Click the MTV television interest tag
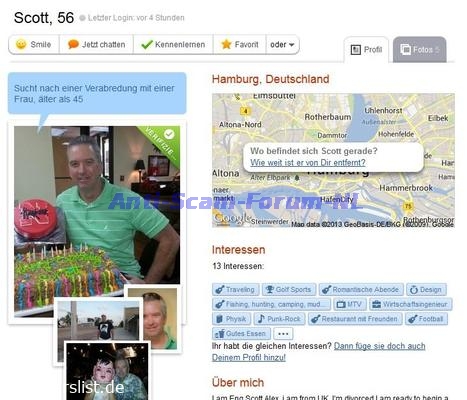The width and height of the screenshot is (467, 400). click(x=350, y=304)
